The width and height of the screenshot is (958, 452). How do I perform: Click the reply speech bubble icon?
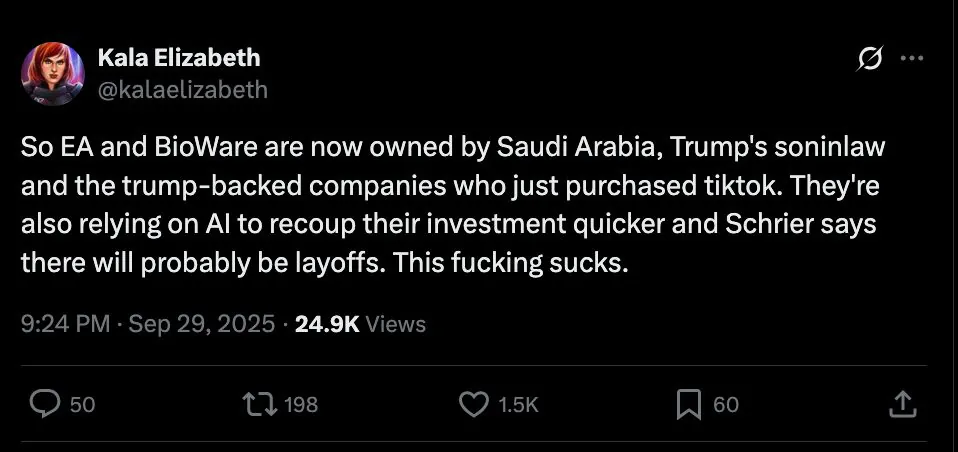point(46,404)
